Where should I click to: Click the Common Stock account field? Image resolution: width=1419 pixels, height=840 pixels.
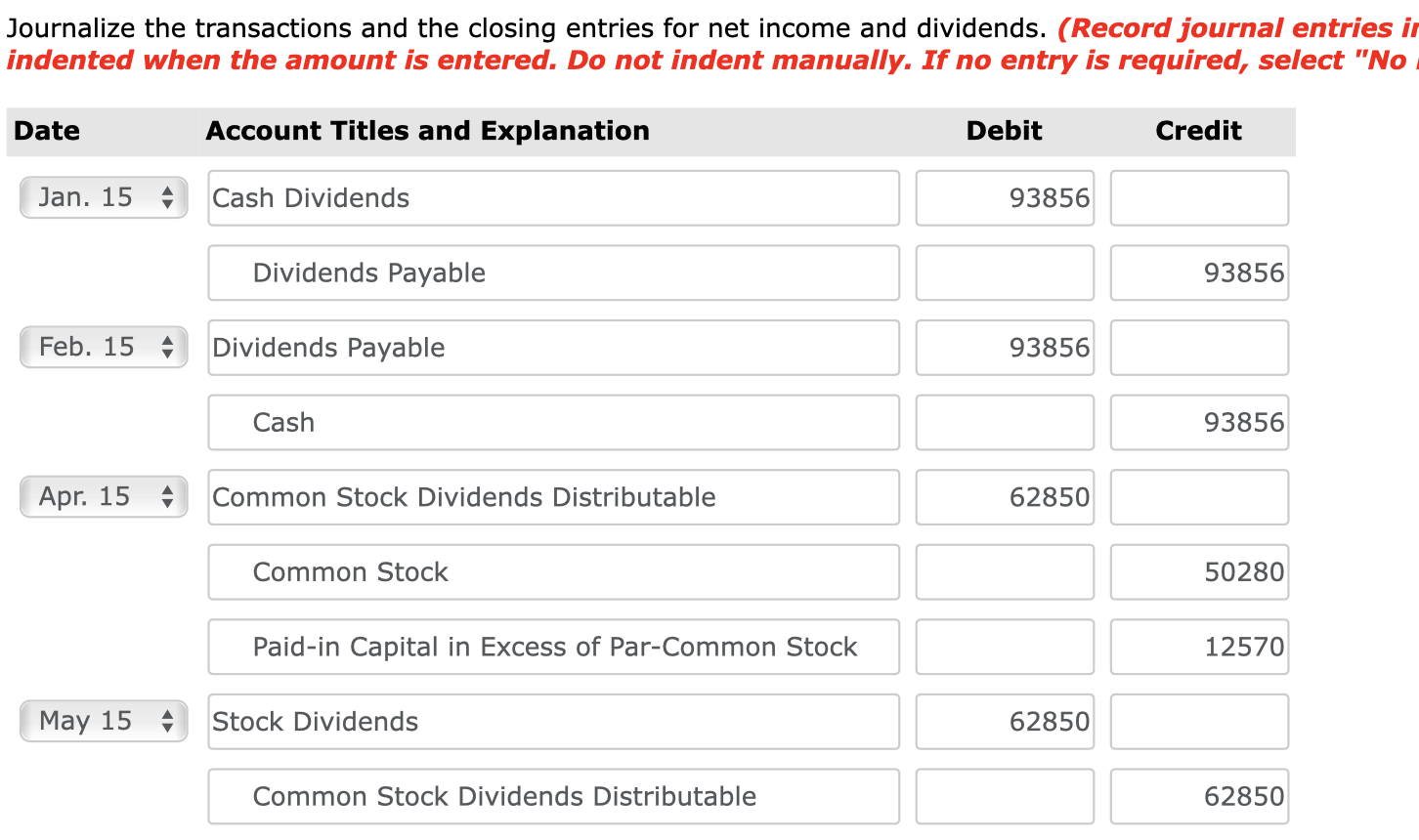[552, 571]
